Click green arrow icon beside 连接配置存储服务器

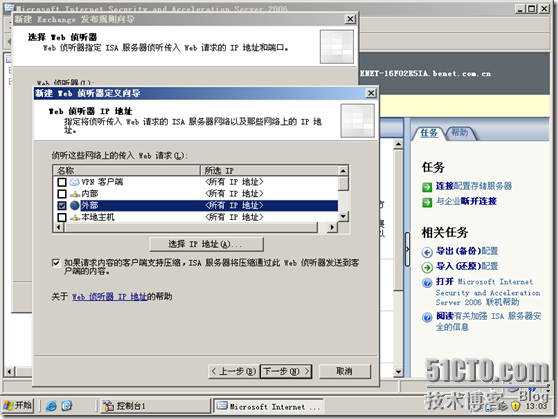(427, 187)
